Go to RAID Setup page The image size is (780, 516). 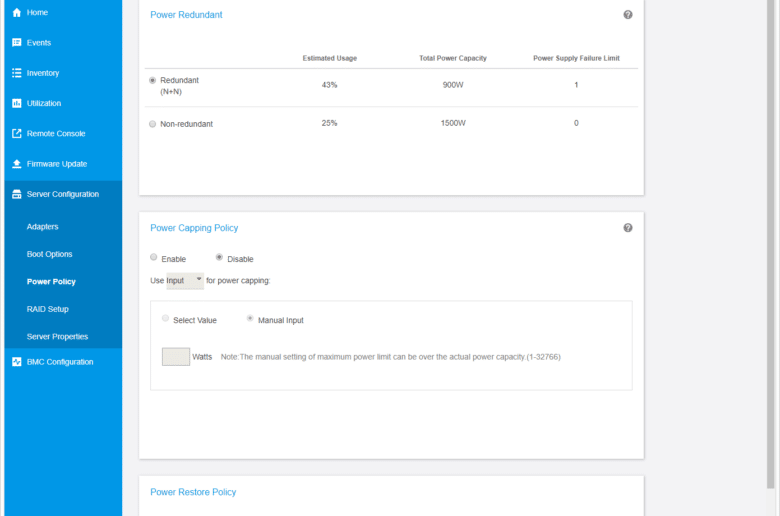(48, 309)
